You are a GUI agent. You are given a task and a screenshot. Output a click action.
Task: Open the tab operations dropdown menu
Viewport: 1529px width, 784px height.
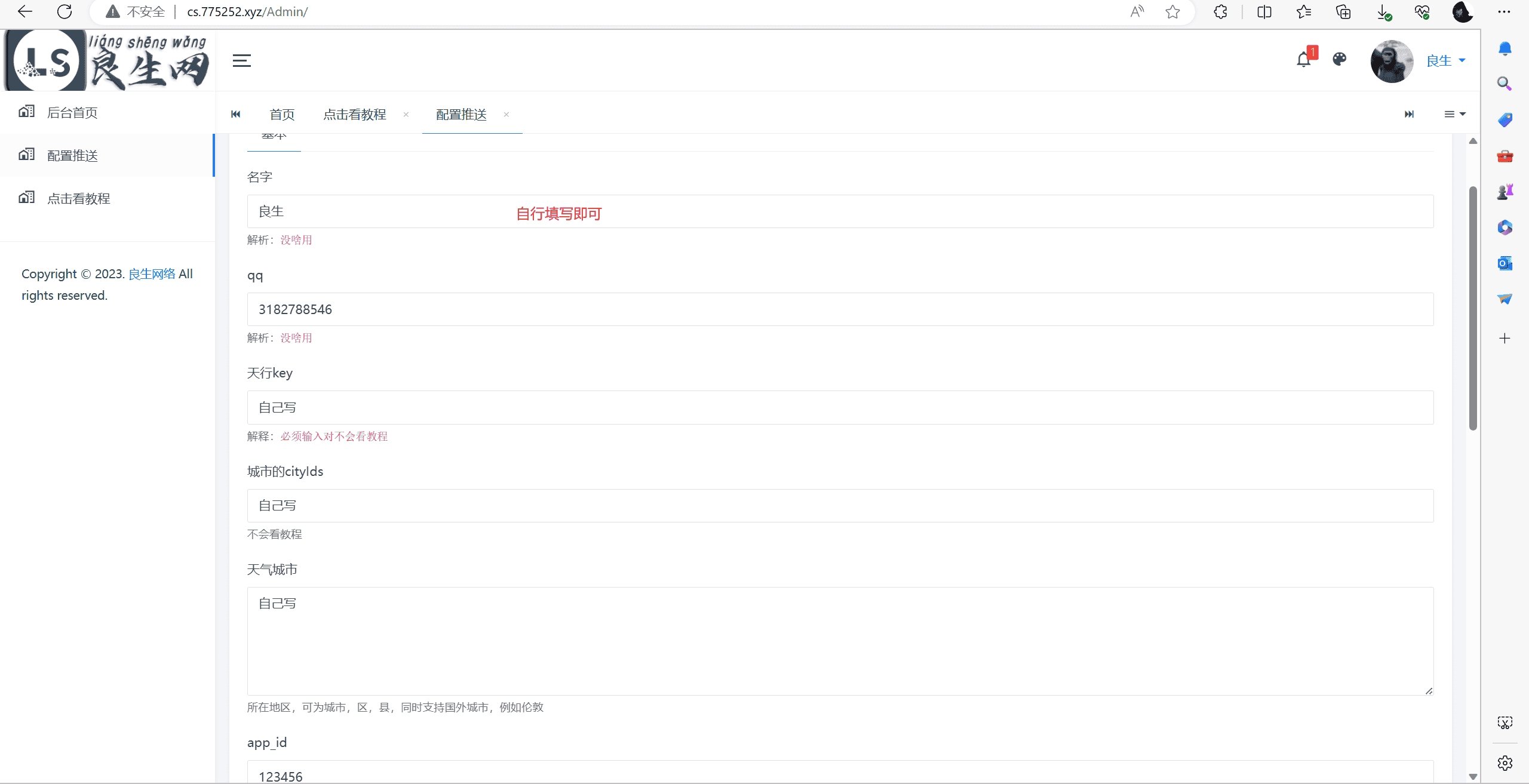[x=1454, y=114]
